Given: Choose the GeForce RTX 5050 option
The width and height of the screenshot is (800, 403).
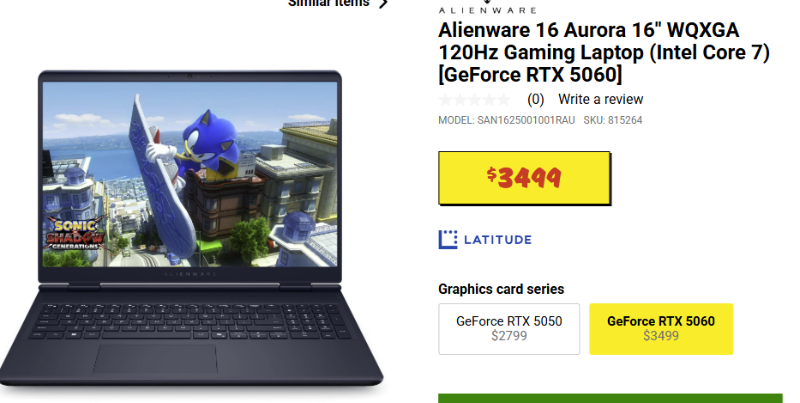Looking at the screenshot, I should tap(509, 329).
